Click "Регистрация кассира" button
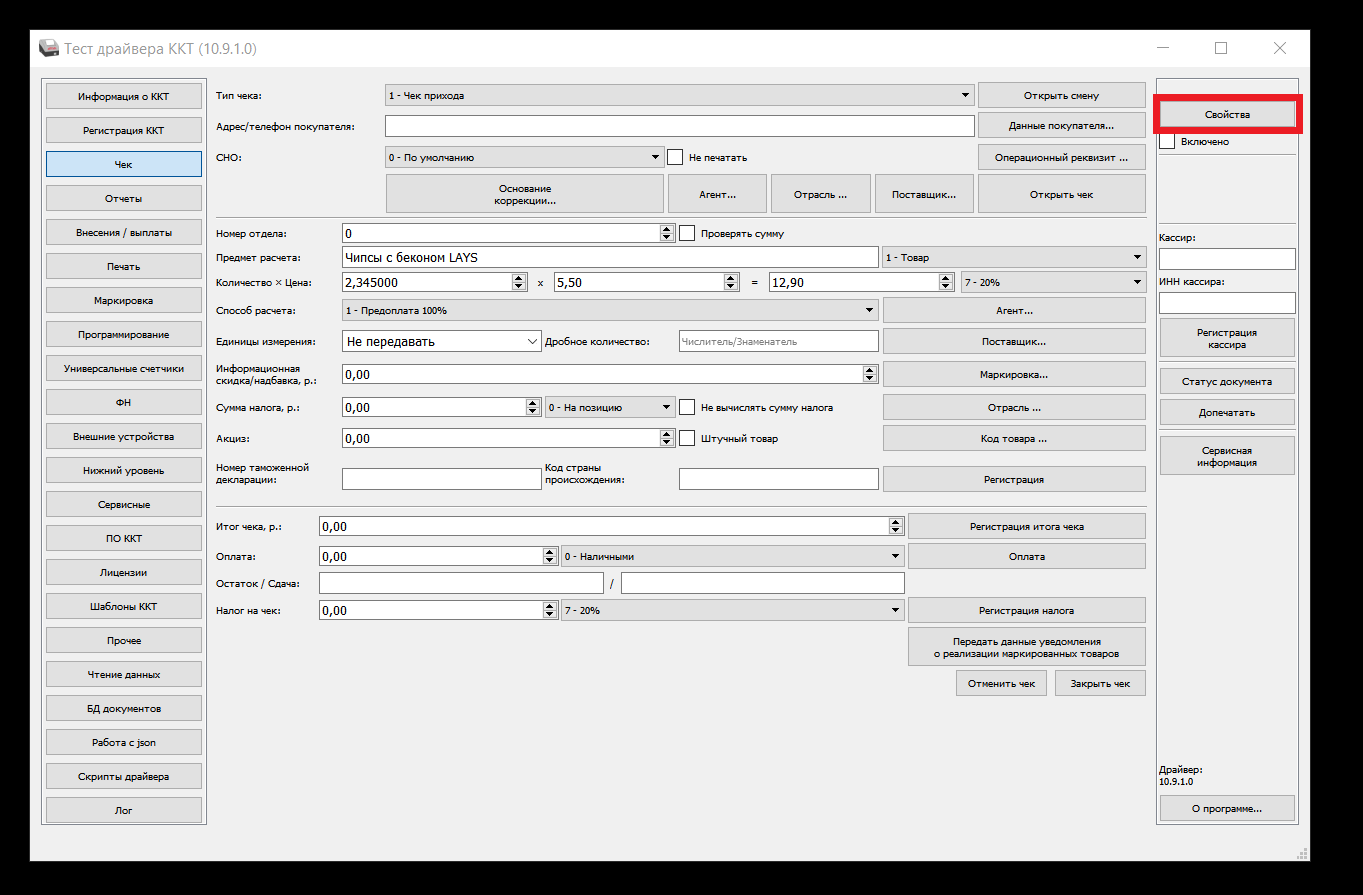The image size is (1363, 895). 1227,338
